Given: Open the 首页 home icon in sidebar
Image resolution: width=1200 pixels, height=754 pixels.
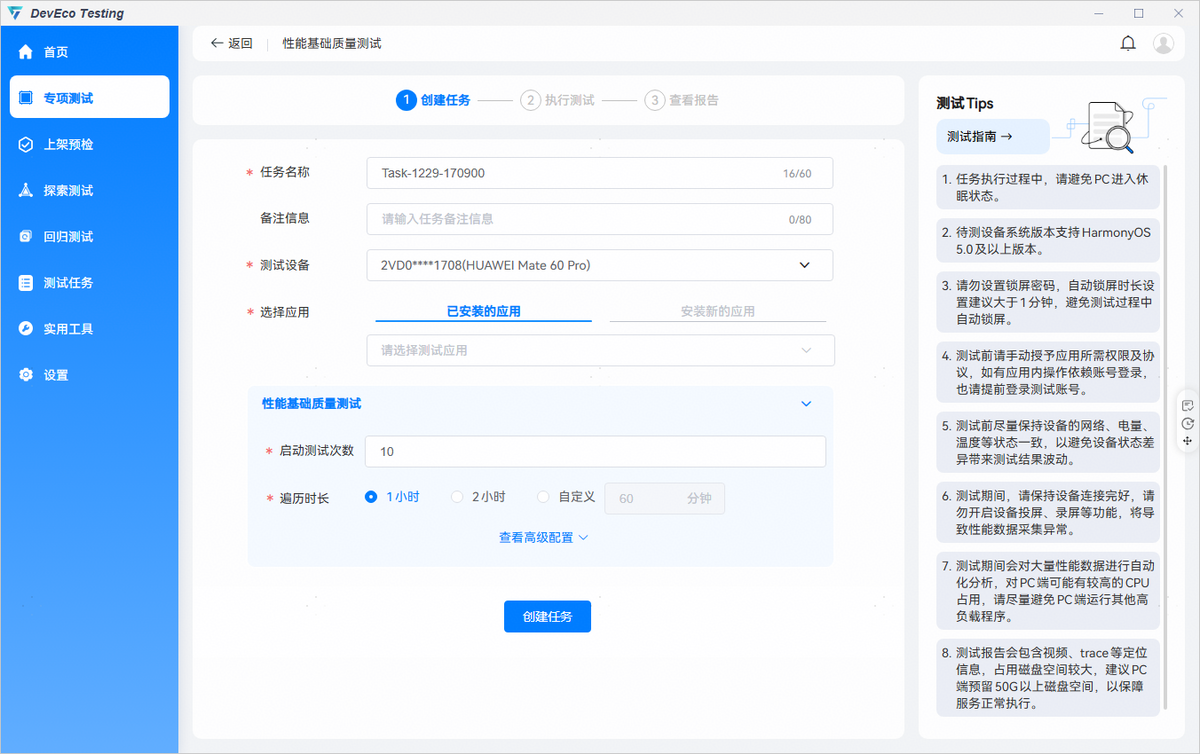Looking at the screenshot, I should pyautogui.click(x=26, y=52).
